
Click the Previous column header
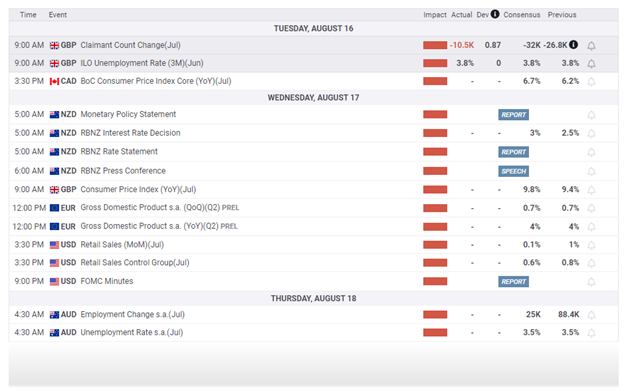tap(562, 15)
